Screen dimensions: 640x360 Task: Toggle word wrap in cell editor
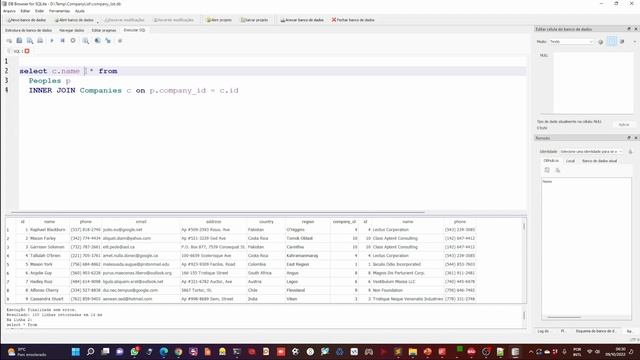point(611,42)
